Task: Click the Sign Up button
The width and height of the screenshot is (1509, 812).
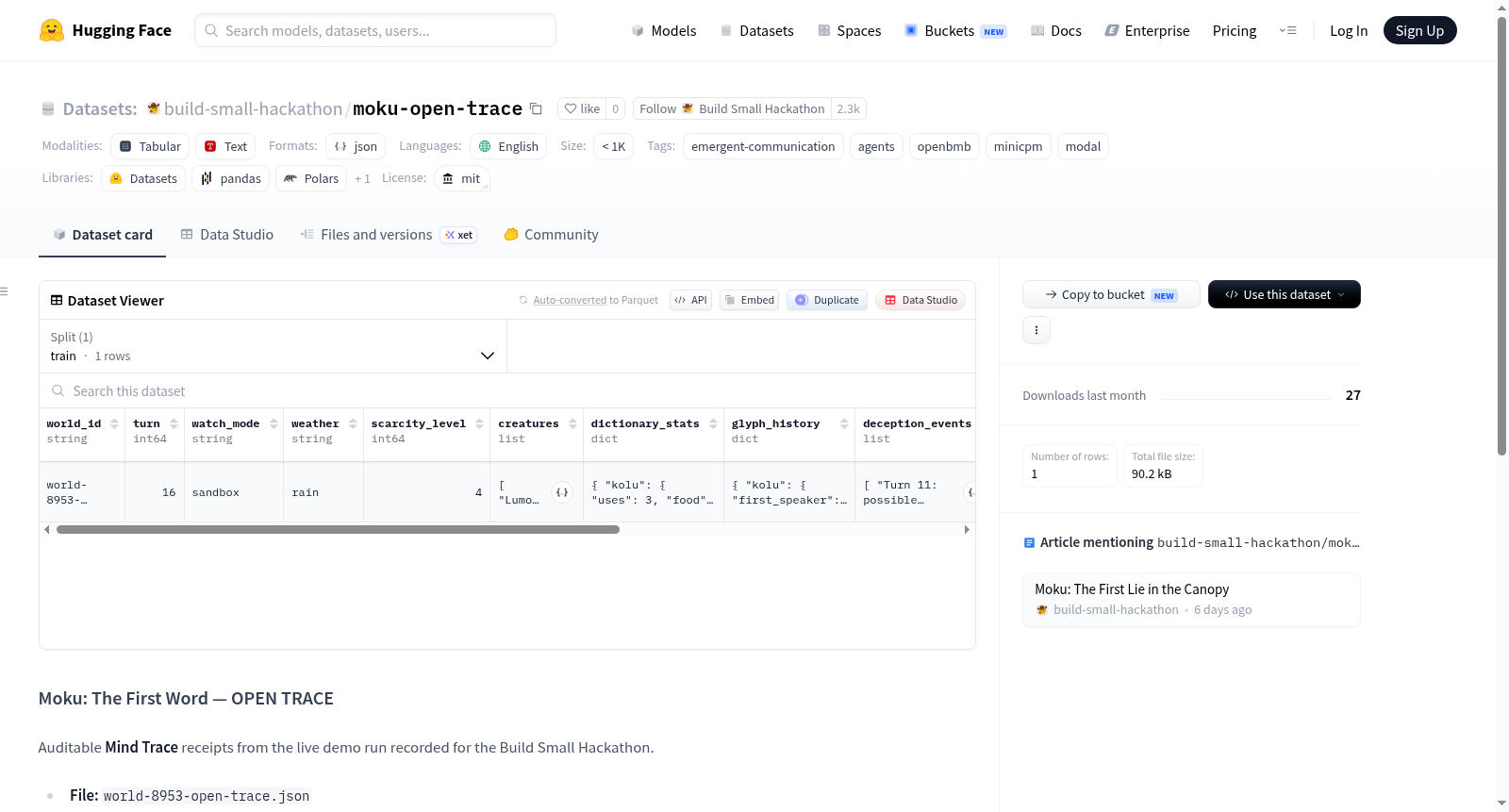Action: coord(1419,30)
